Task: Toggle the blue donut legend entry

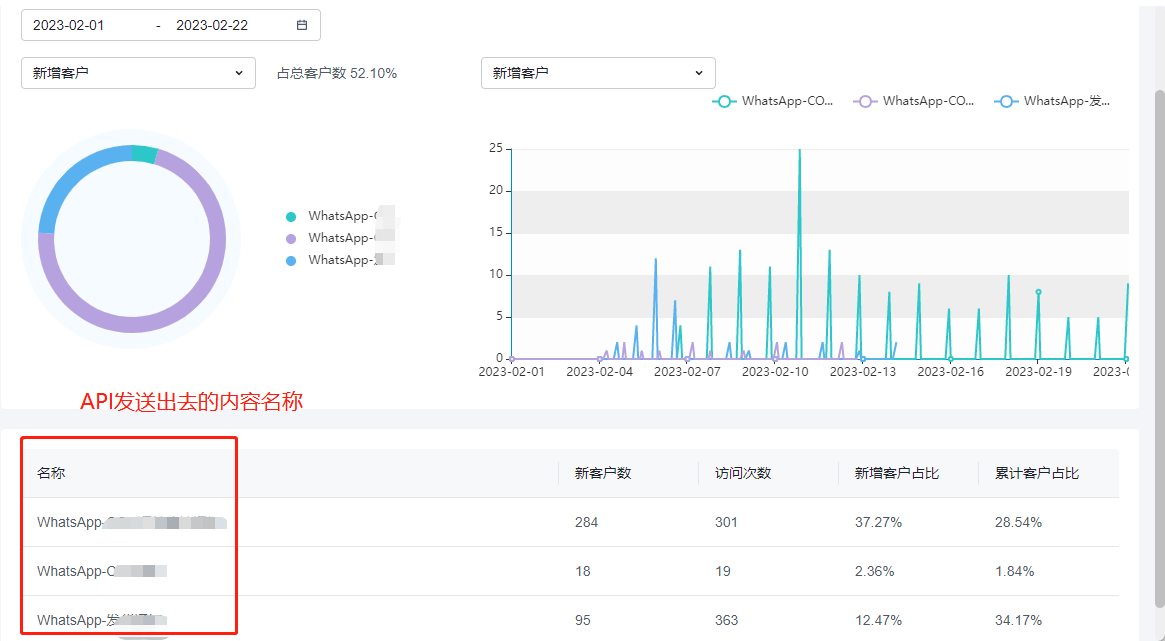Action: pos(340,260)
